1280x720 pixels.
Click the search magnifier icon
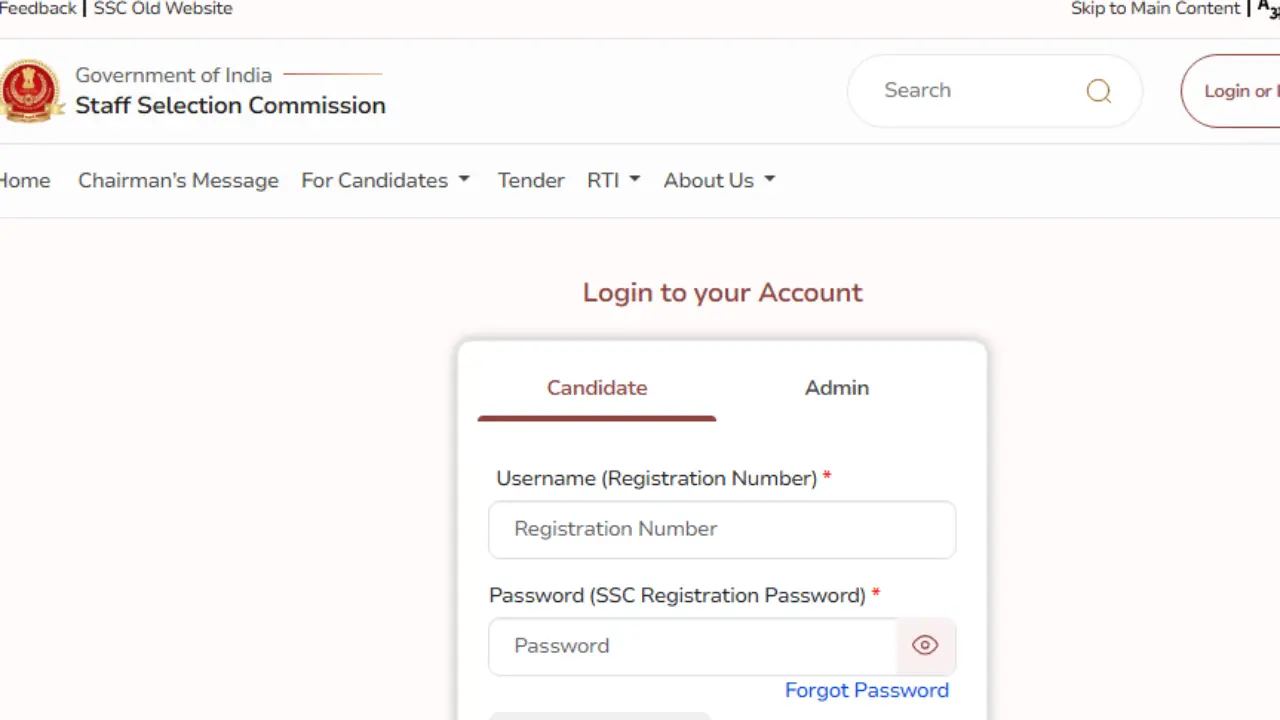tap(1098, 91)
